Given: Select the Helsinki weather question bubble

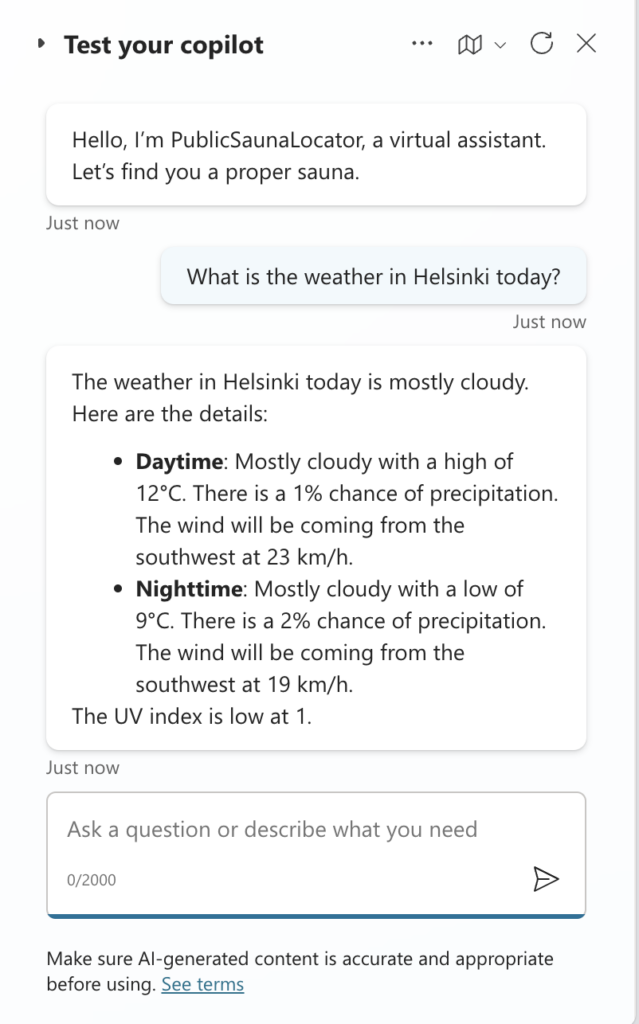Looking at the screenshot, I should [373, 277].
